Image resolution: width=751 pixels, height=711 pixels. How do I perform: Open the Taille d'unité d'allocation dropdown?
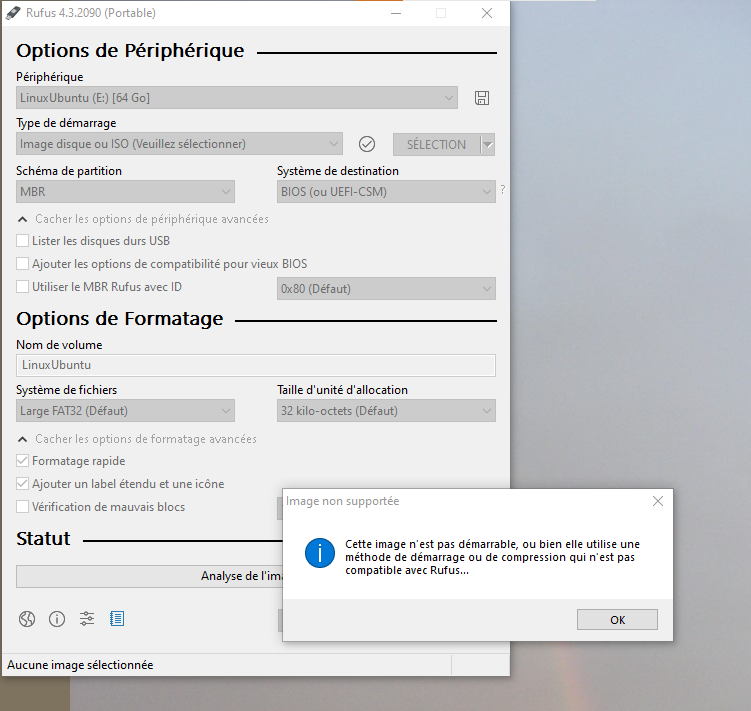tap(386, 411)
